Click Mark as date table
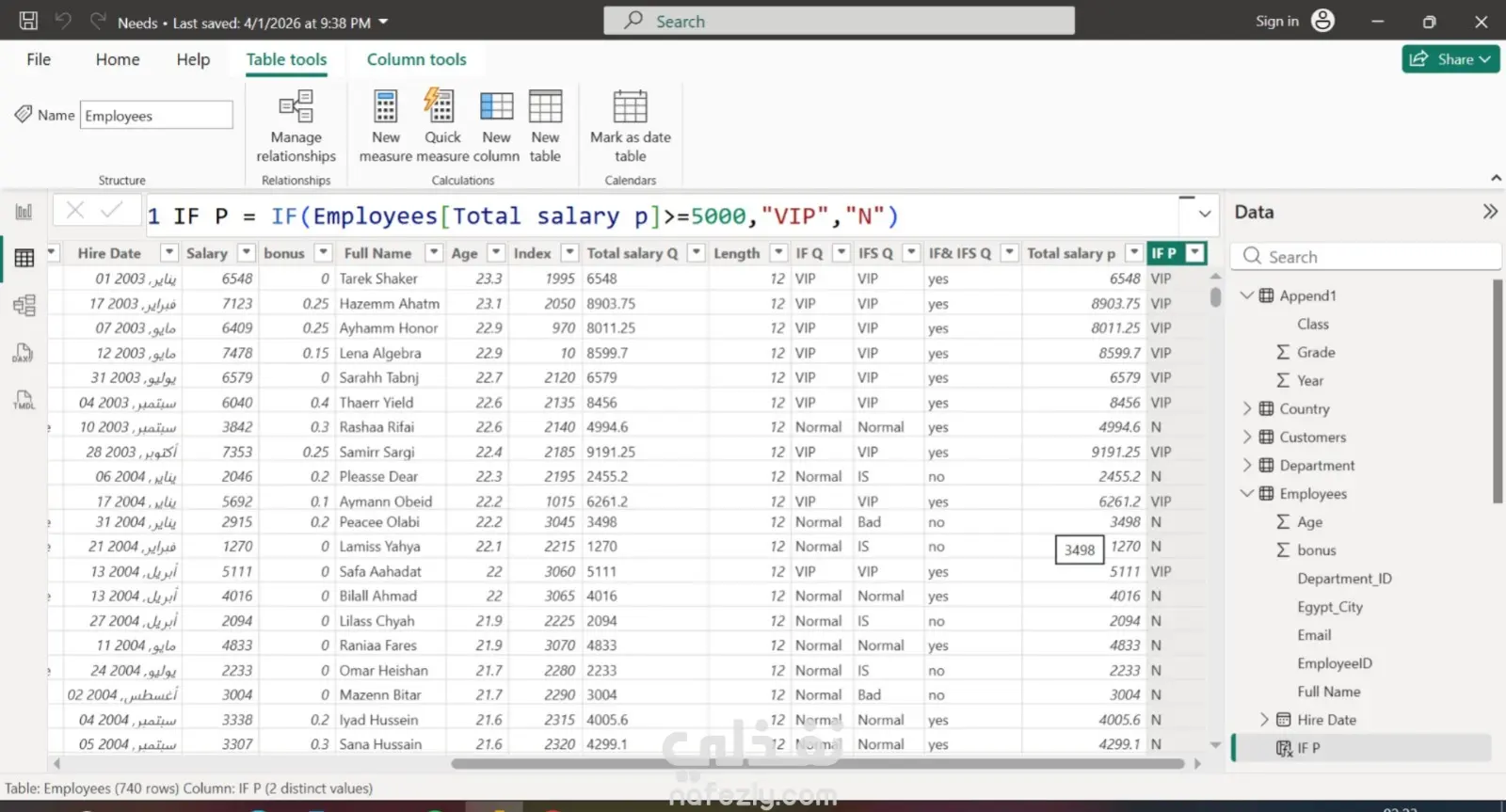The image size is (1506, 812). click(x=630, y=126)
